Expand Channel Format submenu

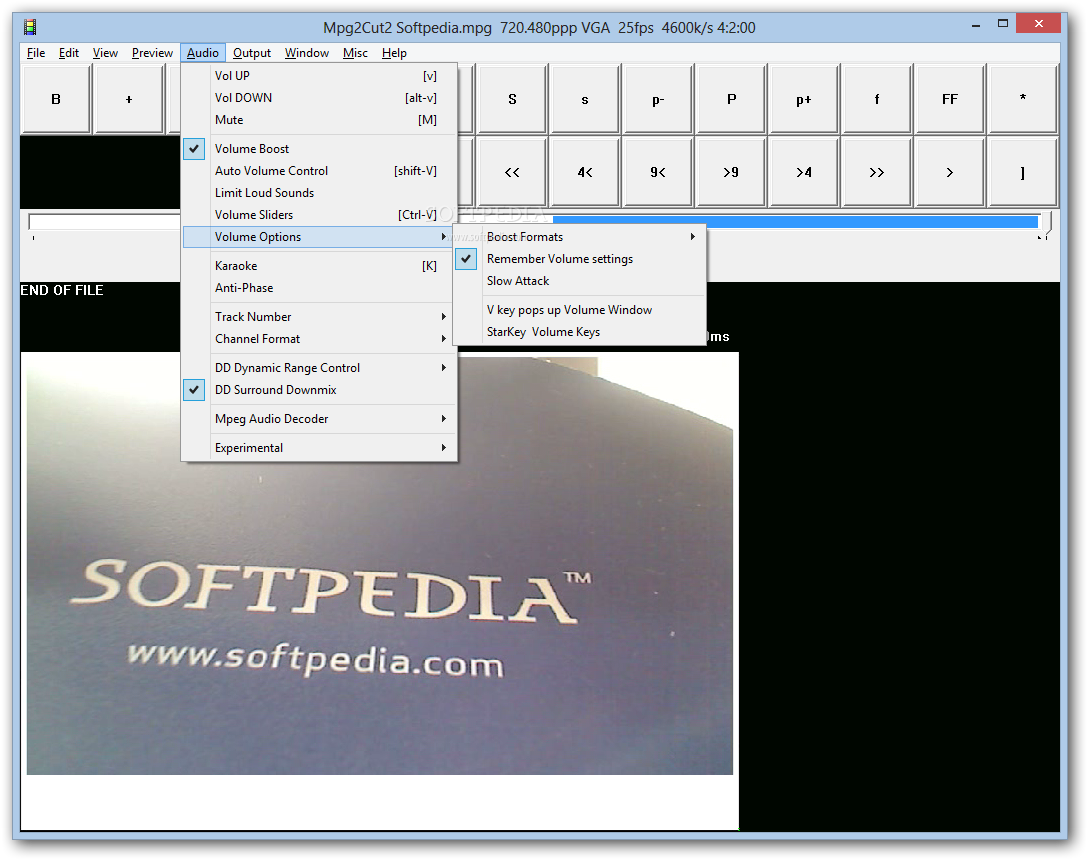click(319, 339)
